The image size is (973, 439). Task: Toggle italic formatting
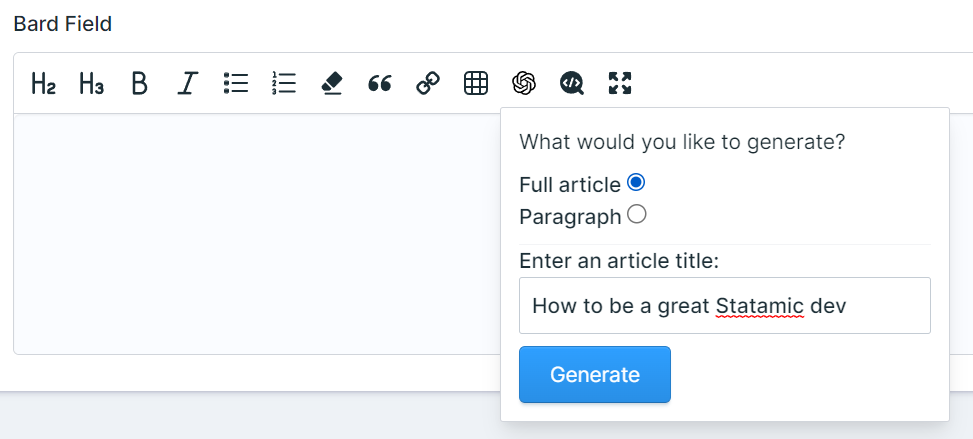tap(187, 83)
